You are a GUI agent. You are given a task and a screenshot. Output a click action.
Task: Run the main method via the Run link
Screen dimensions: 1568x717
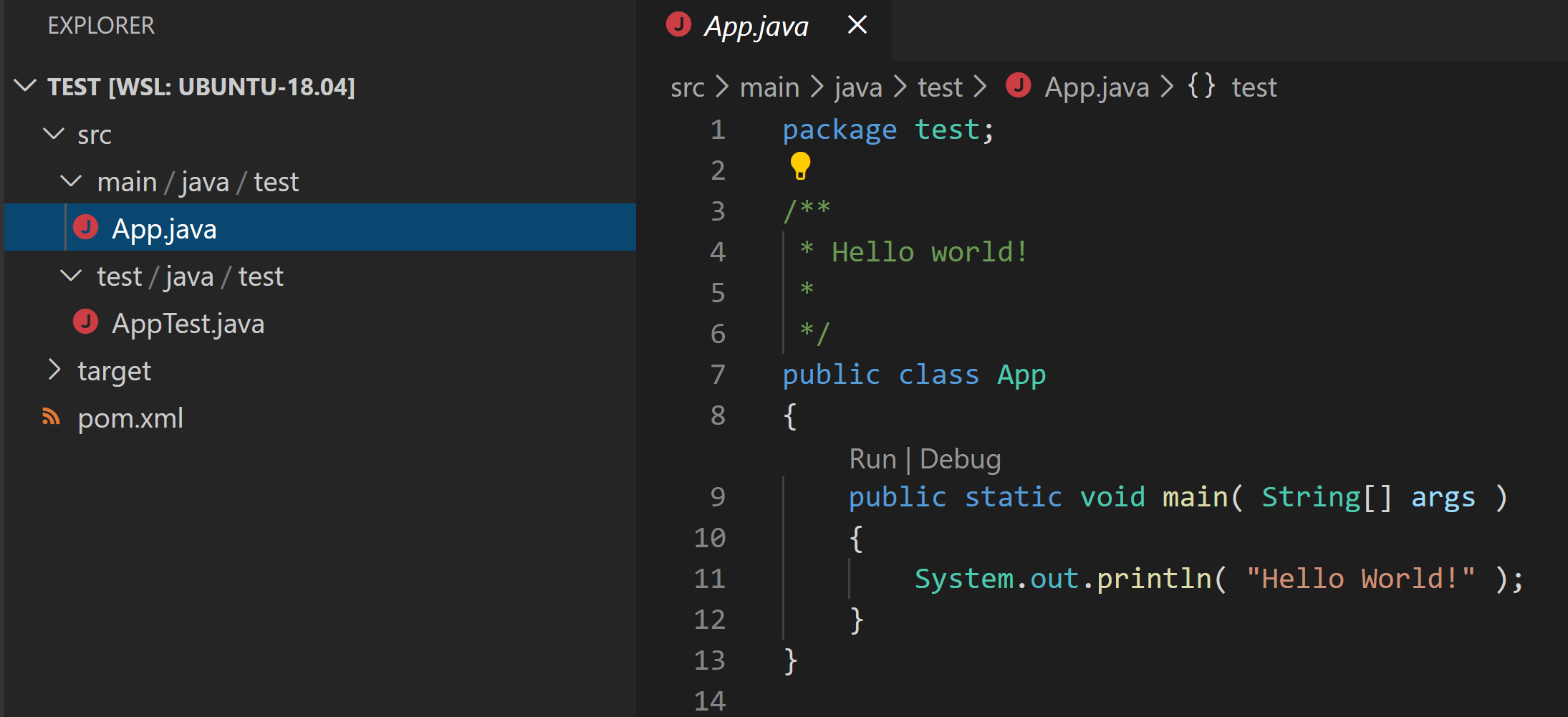point(872,458)
